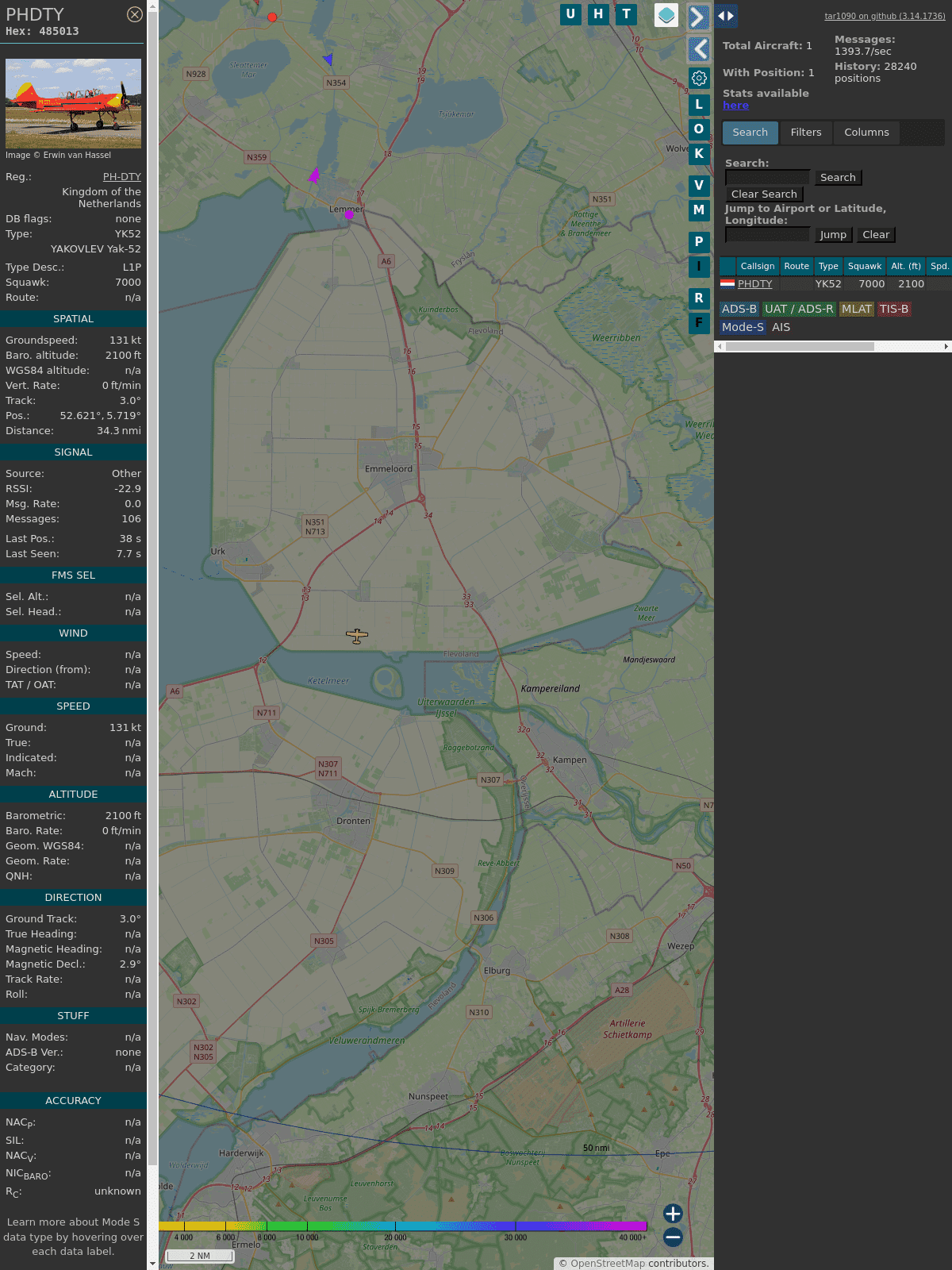Image resolution: width=952 pixels, height=1270 pixels.
Task: Open tar1090 on github link
Action: 885,16
